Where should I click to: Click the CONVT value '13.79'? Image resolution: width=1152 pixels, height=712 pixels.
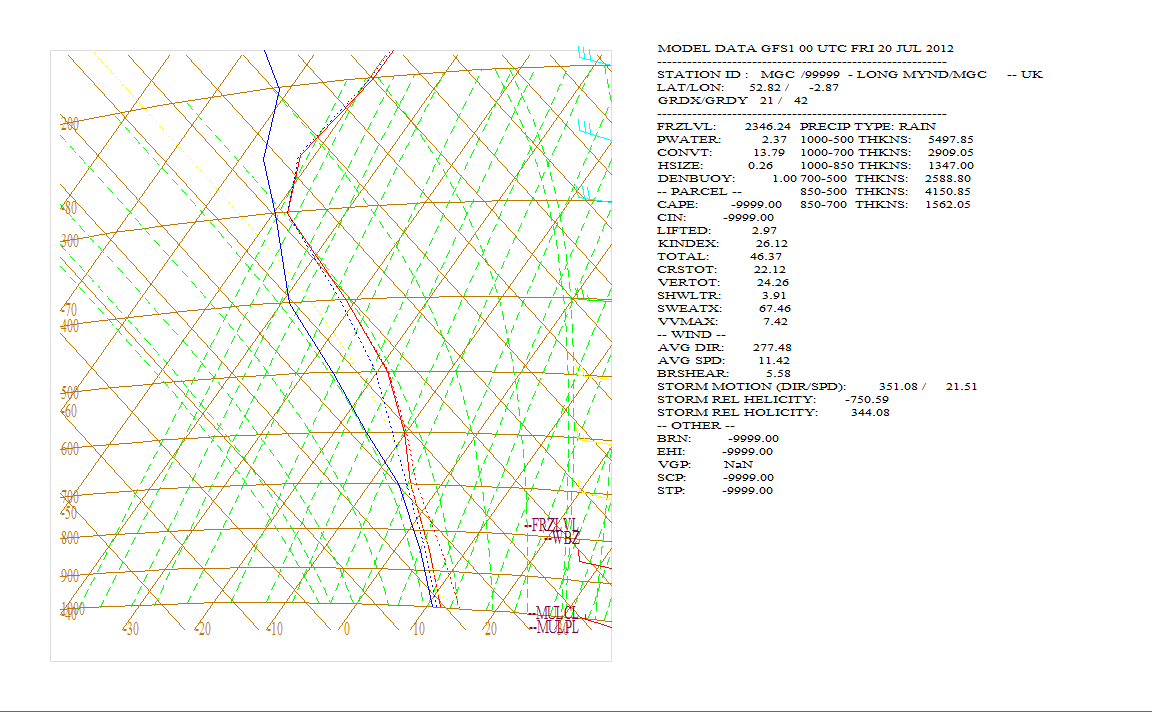click(769, 153)
